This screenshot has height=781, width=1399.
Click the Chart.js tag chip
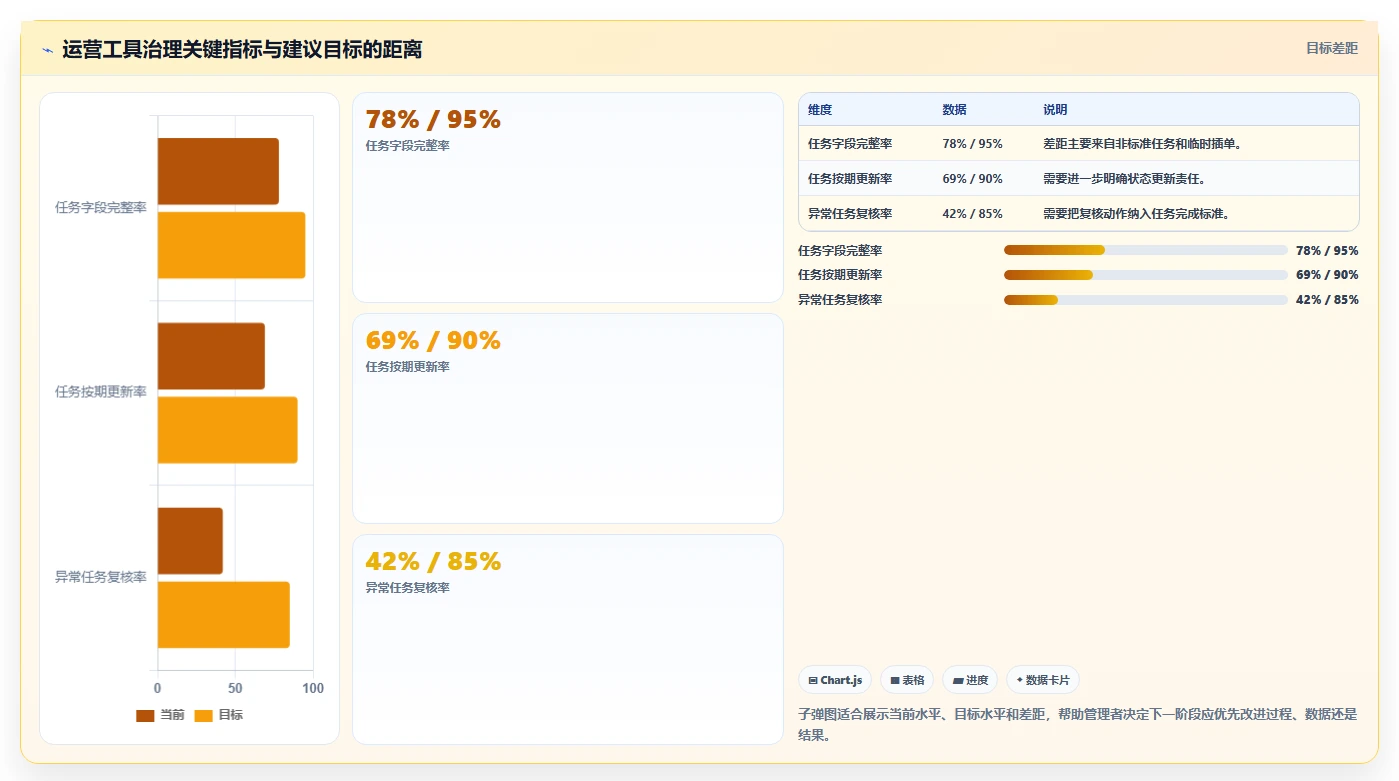835,680
